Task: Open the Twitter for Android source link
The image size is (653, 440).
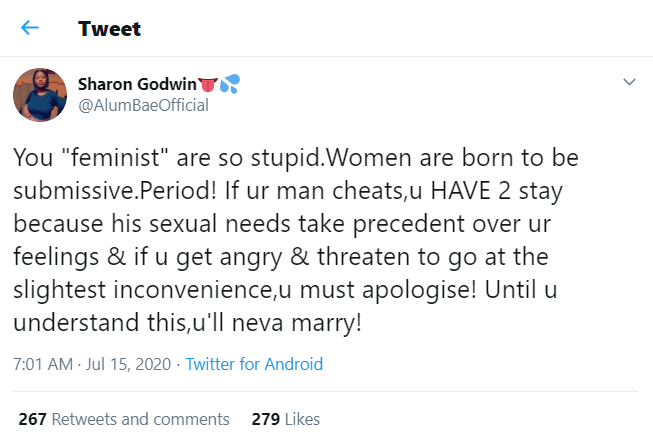Action: tap(254, 363)
